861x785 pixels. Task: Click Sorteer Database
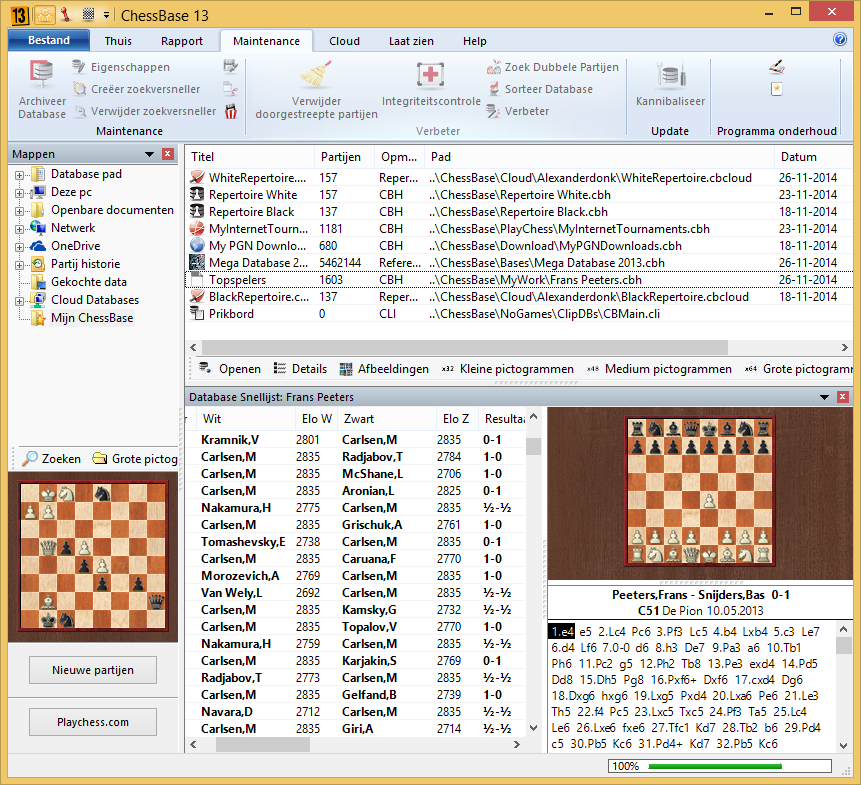click(x=541, y=89)
